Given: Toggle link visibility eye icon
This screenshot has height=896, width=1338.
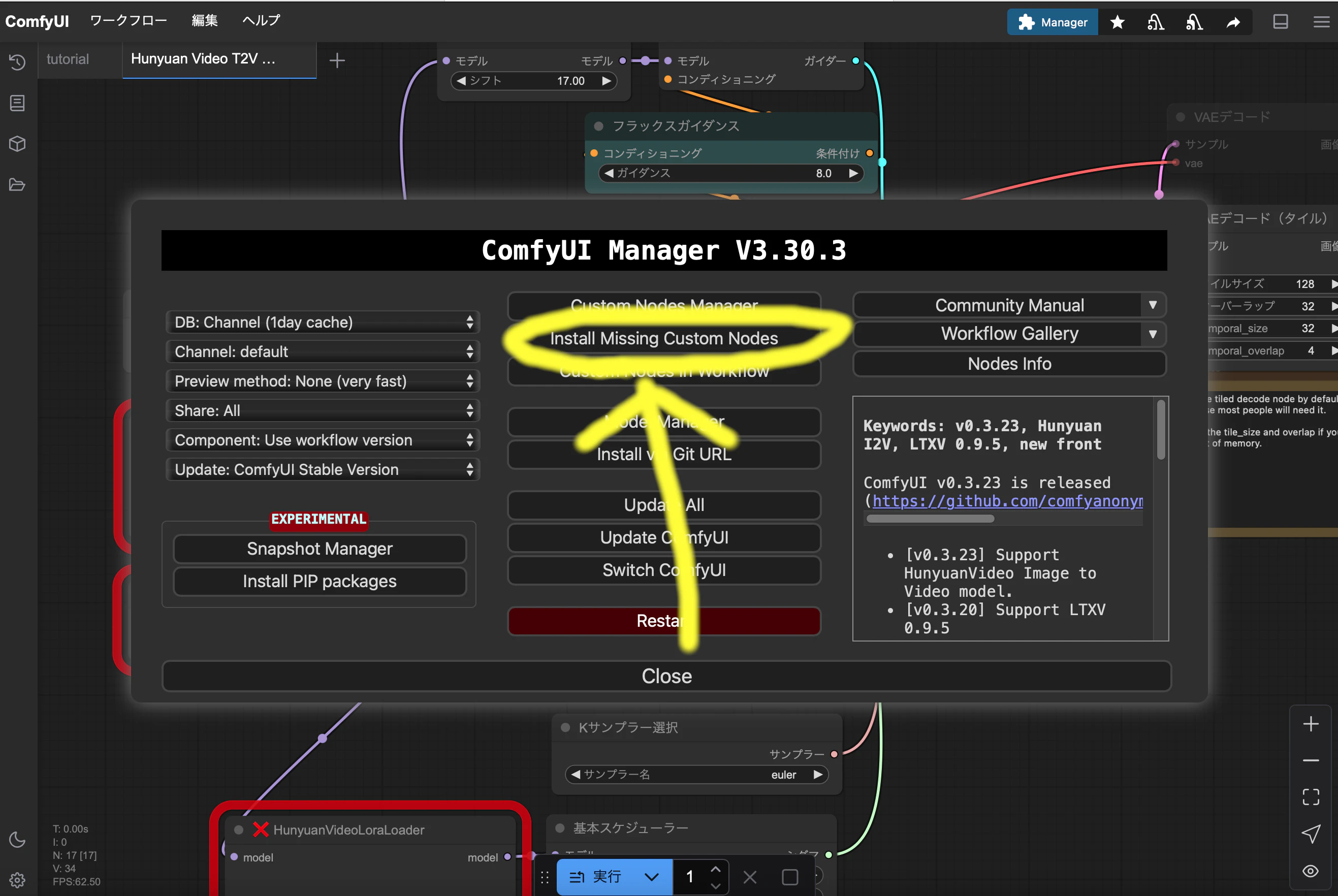Looking at the screenshot, I should [1311, 871].
